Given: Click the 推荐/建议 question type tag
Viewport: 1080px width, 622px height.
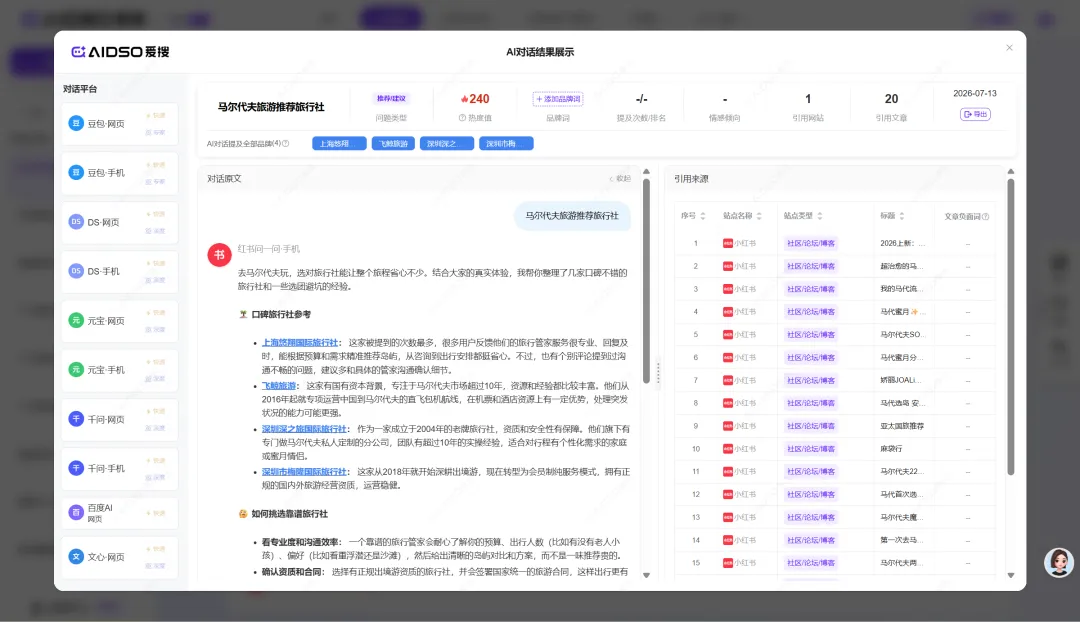Looking at the screenshot, I should [x=391, y=99].
